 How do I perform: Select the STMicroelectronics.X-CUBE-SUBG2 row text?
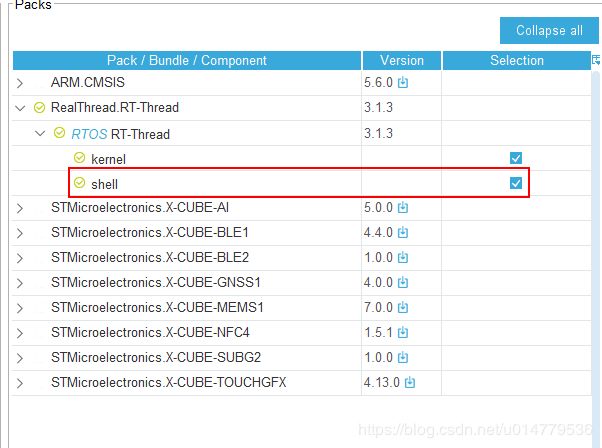(x=156, y=357)
